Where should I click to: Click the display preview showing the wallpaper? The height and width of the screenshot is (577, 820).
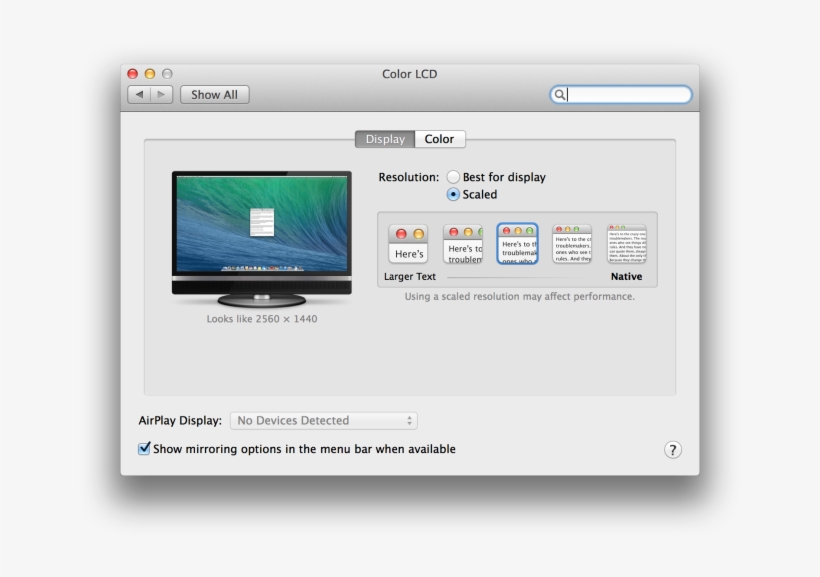260,230
